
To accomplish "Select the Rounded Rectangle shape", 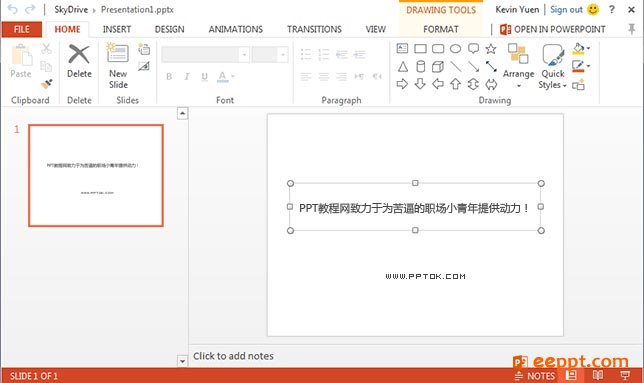I will tap(438, 49).
